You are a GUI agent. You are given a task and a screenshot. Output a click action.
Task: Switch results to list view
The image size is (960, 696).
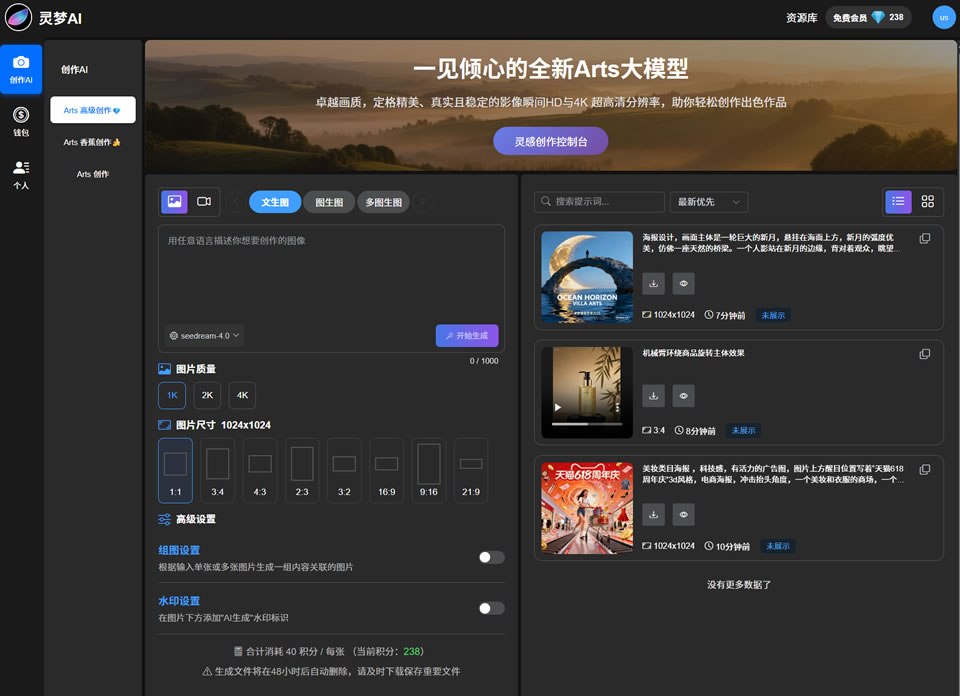point(898,201)
